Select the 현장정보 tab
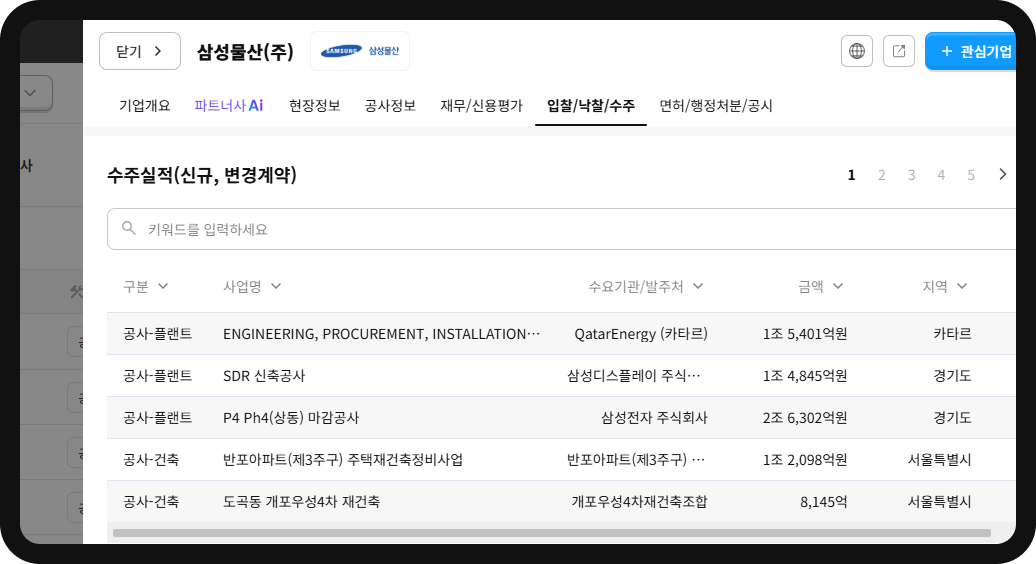The image size is (1036, 564). click(x=314, y=106)
